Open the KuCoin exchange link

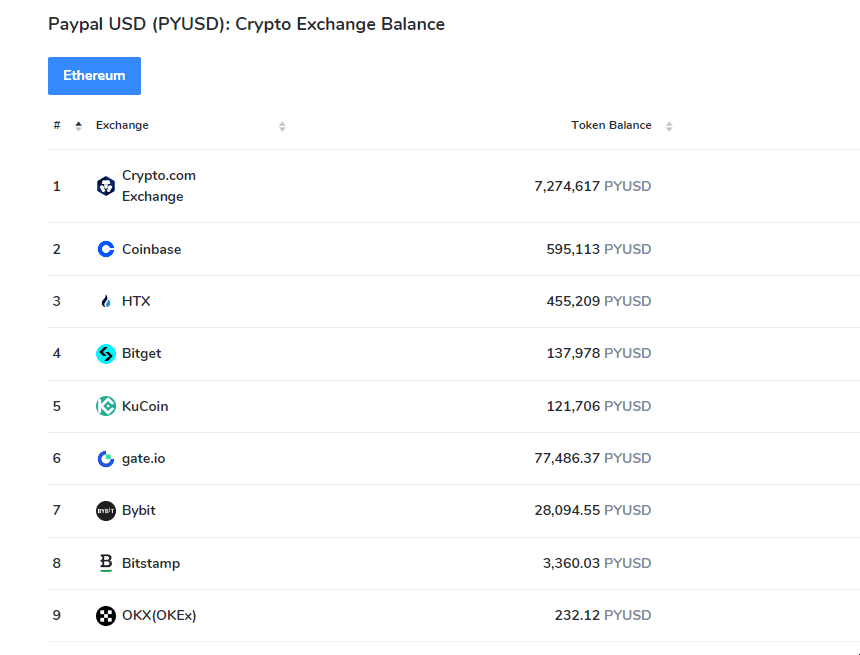pyautogui.click(x=145, y=406)
